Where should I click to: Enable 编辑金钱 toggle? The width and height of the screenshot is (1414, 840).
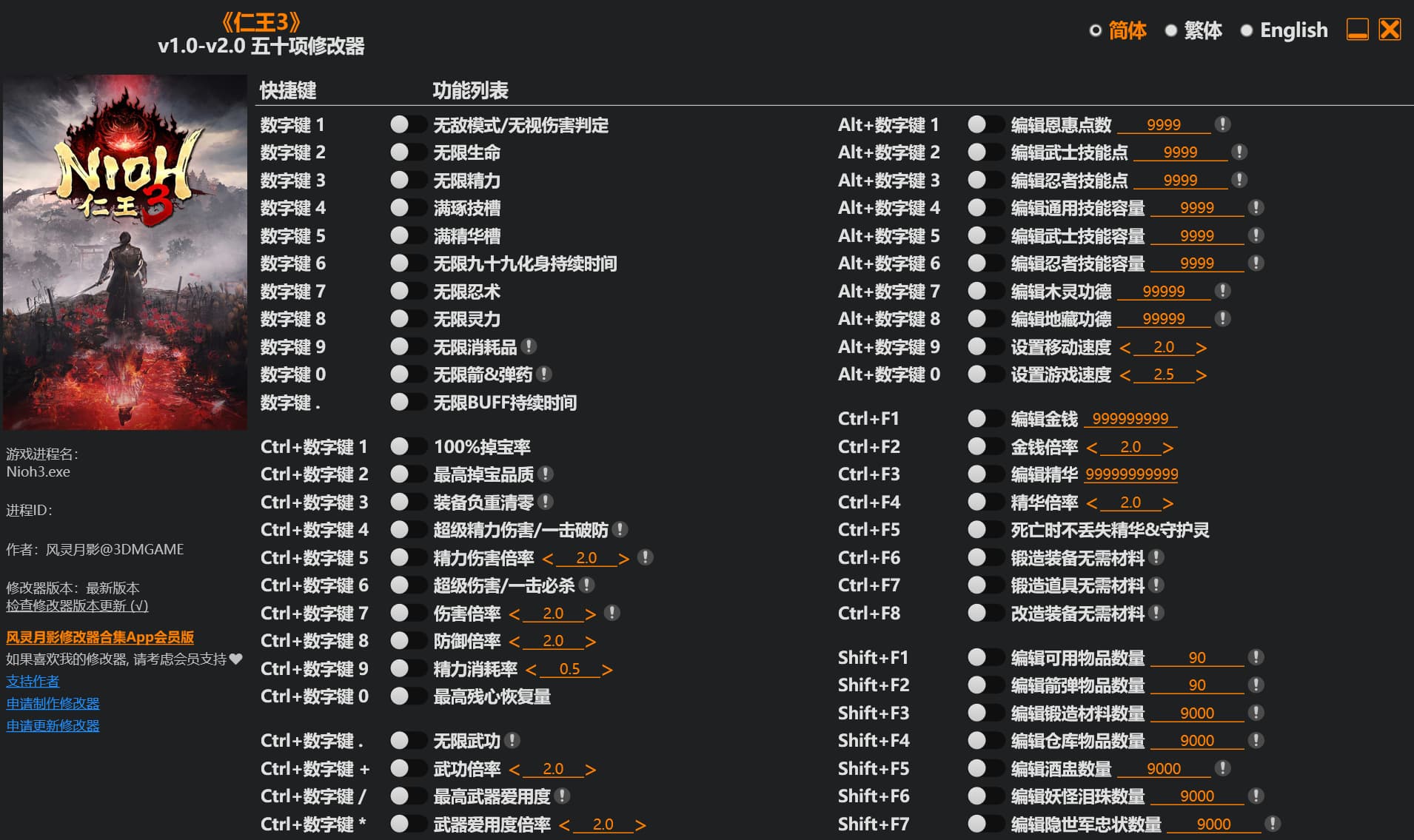tap(985, 418)
